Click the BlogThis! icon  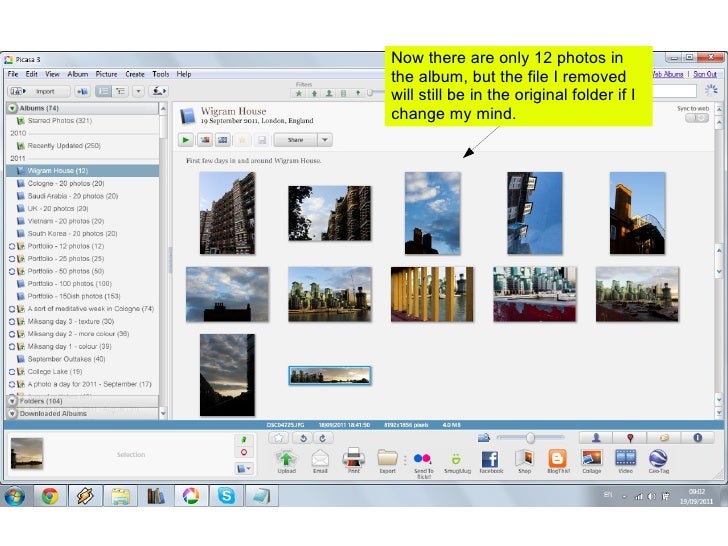click(558, 458)
